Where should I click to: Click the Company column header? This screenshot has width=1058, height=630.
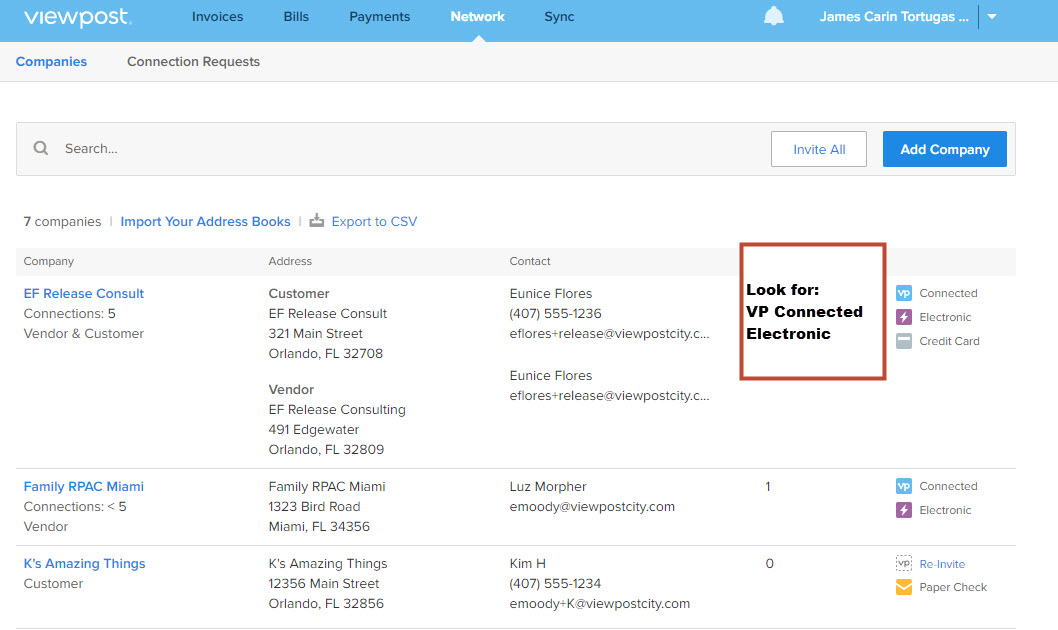(x=49, y=261)
